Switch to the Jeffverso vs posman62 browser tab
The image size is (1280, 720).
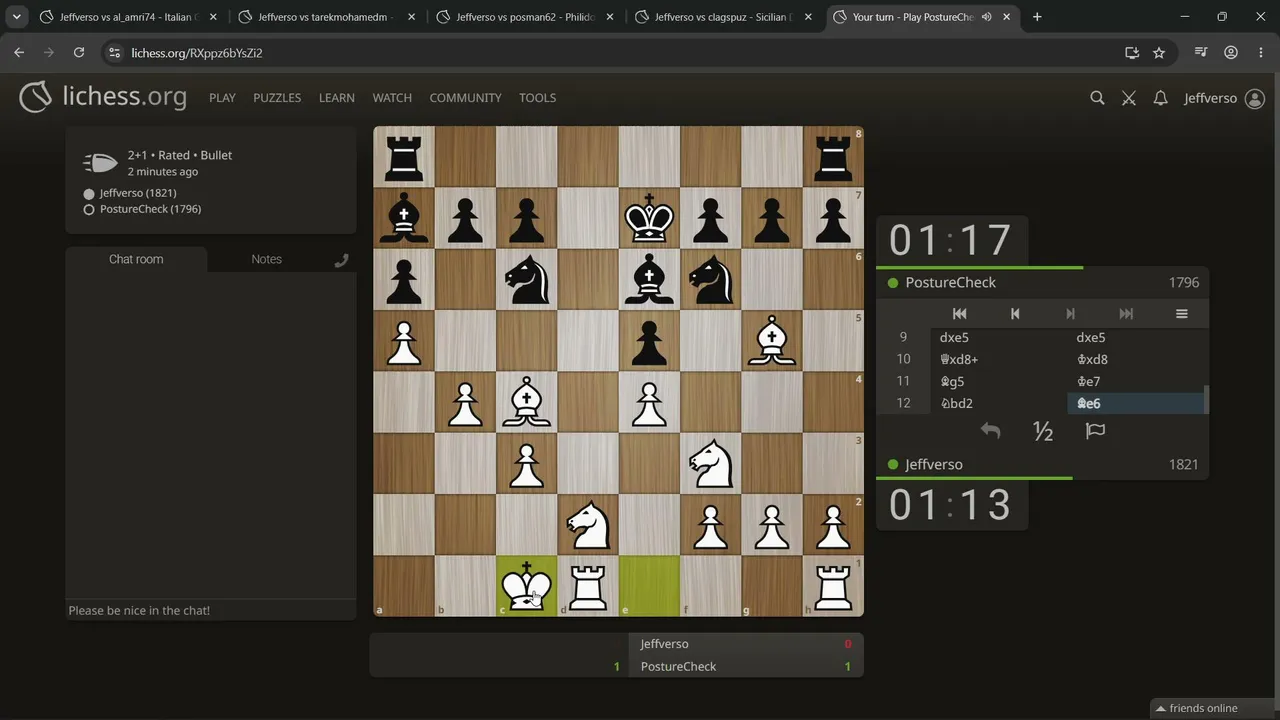point(525,17)
